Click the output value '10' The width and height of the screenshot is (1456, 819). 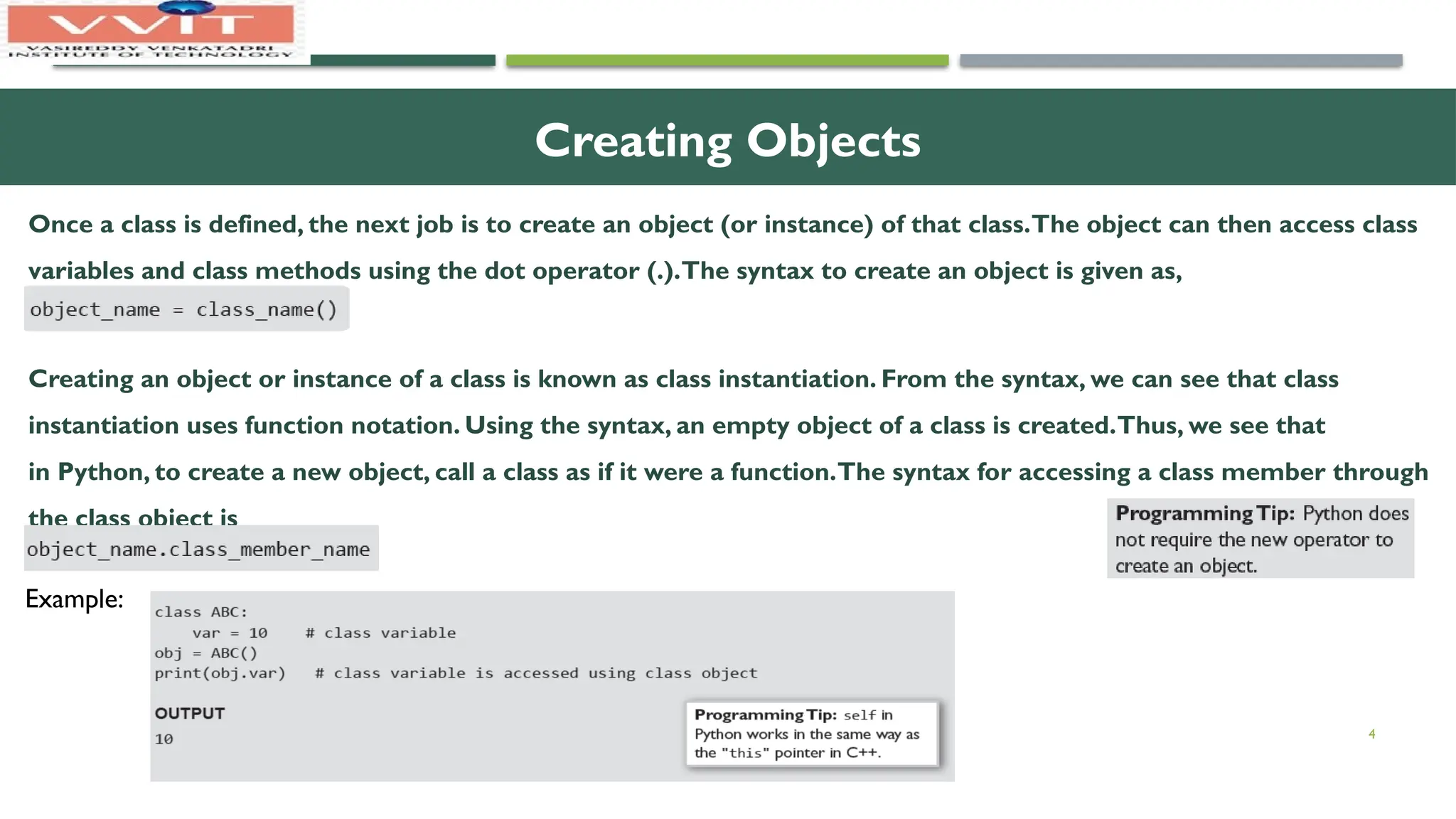[164, 739]
